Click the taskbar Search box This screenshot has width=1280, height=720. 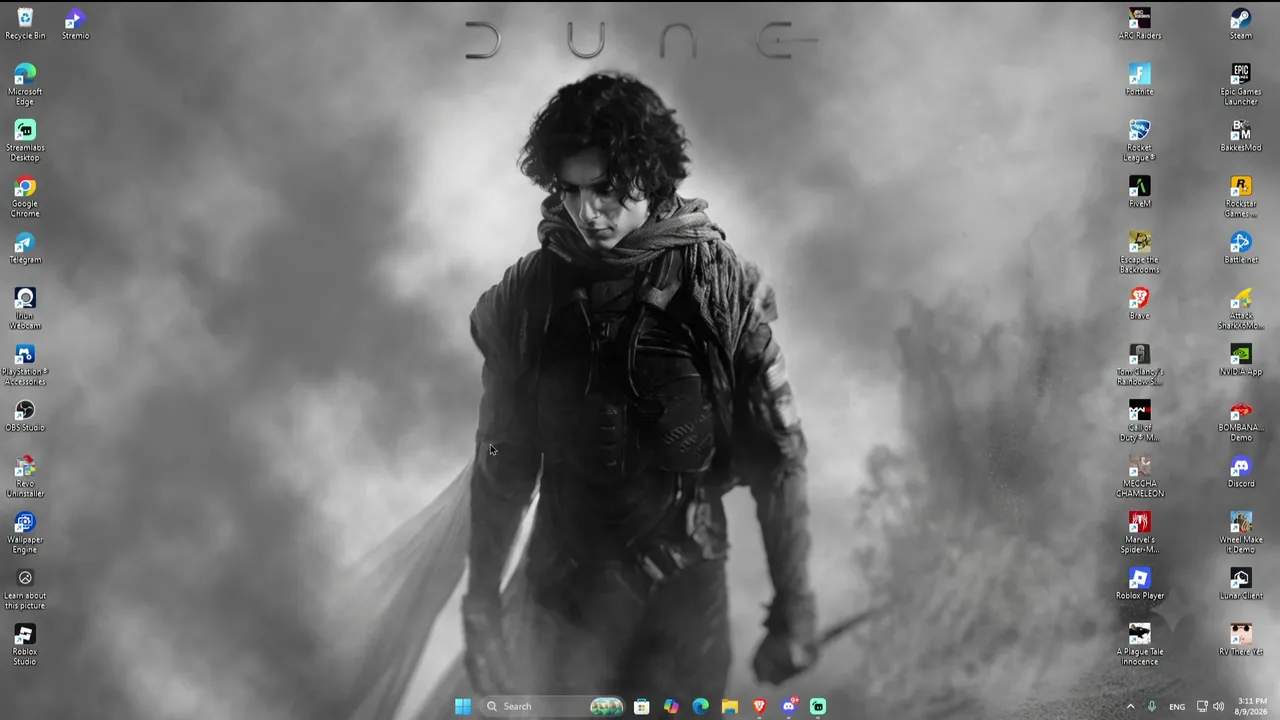[x=553, y=706]
